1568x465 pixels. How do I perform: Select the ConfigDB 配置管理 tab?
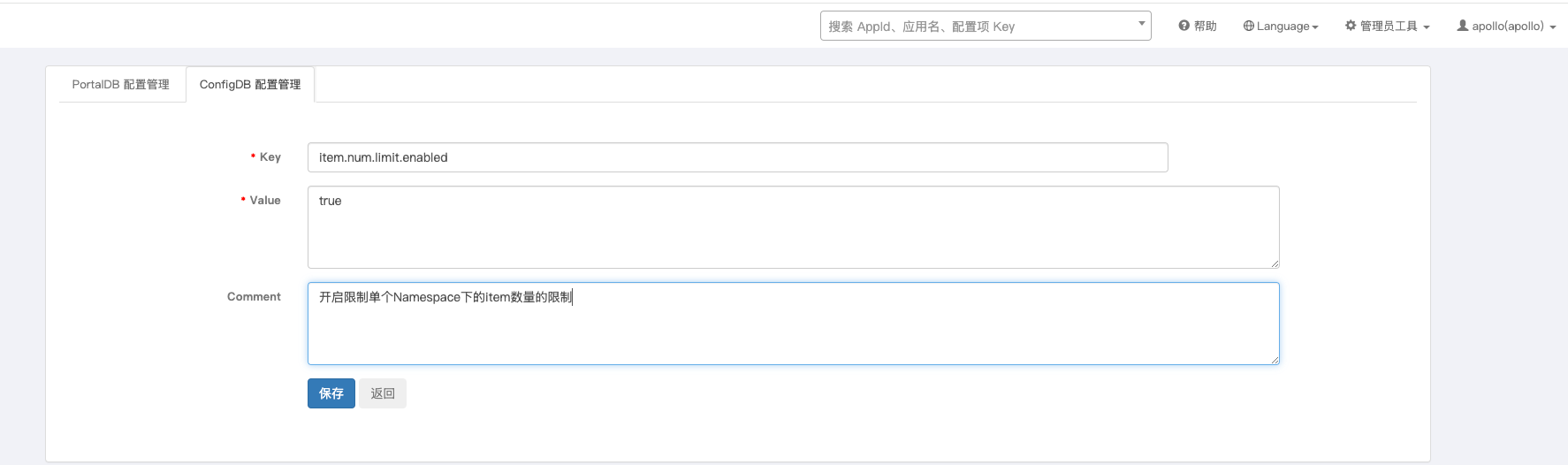[x=250, y=84]
